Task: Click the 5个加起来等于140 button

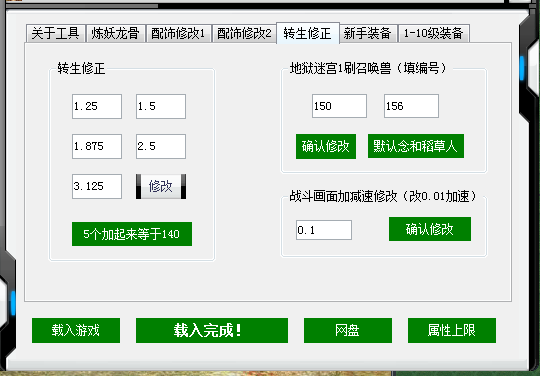Action: point(132,234)
